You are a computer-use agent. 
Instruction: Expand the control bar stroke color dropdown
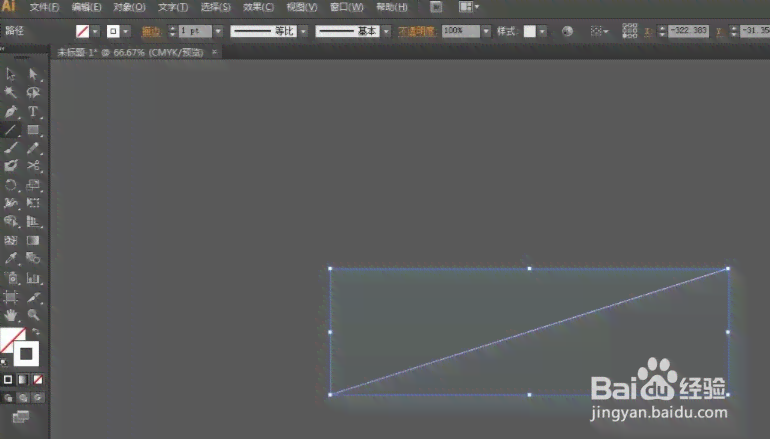coord(126,31)
